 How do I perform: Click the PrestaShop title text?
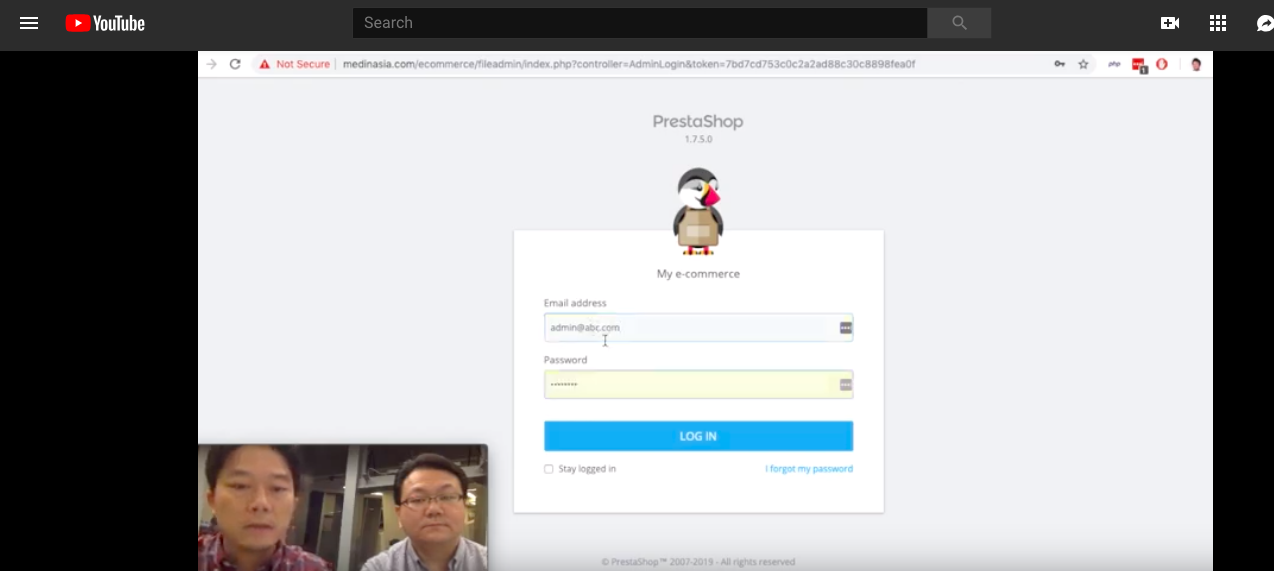[698, 122]
